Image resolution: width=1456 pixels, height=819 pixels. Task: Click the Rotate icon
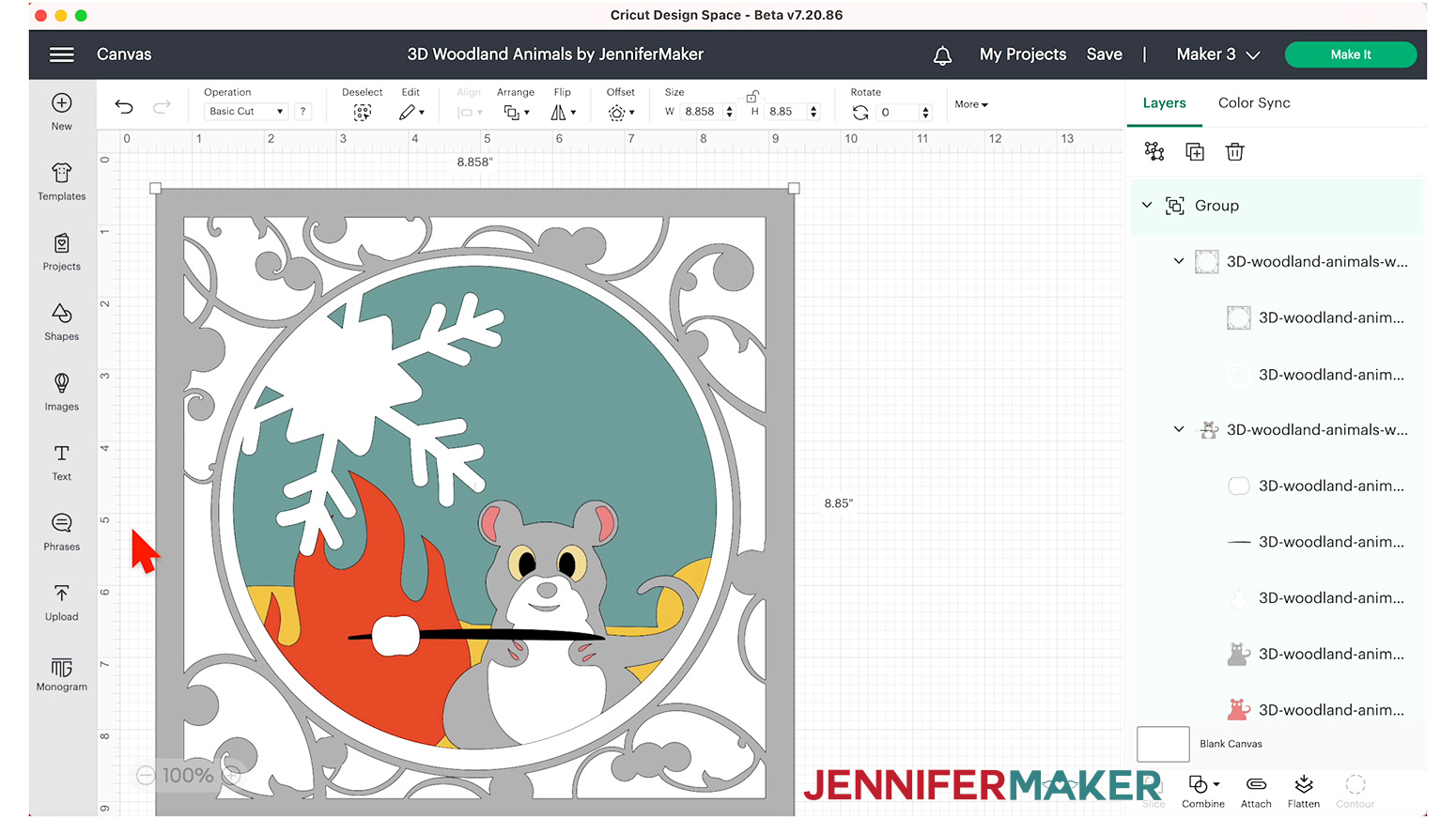coord(860,112)
